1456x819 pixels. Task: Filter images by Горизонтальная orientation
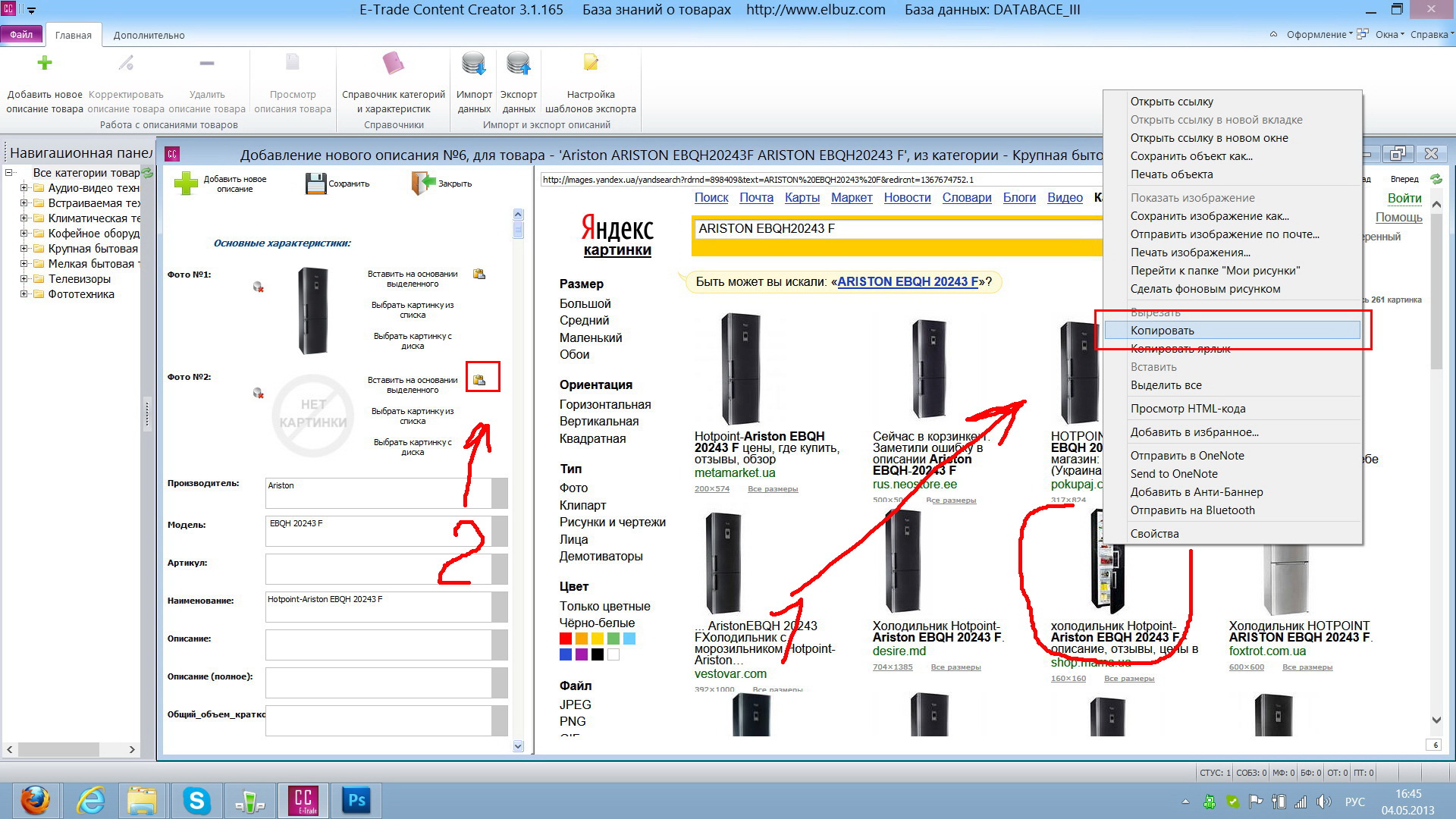[605, 405]
